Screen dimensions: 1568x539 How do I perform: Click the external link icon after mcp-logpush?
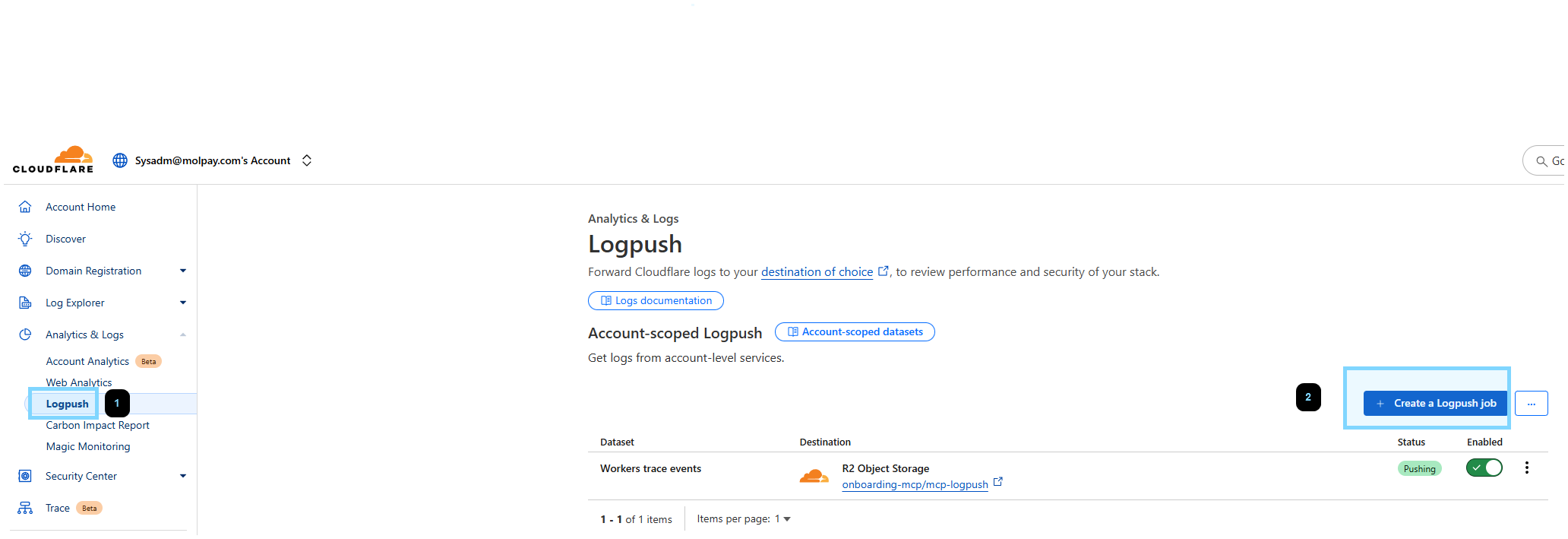tap(998, 481)
